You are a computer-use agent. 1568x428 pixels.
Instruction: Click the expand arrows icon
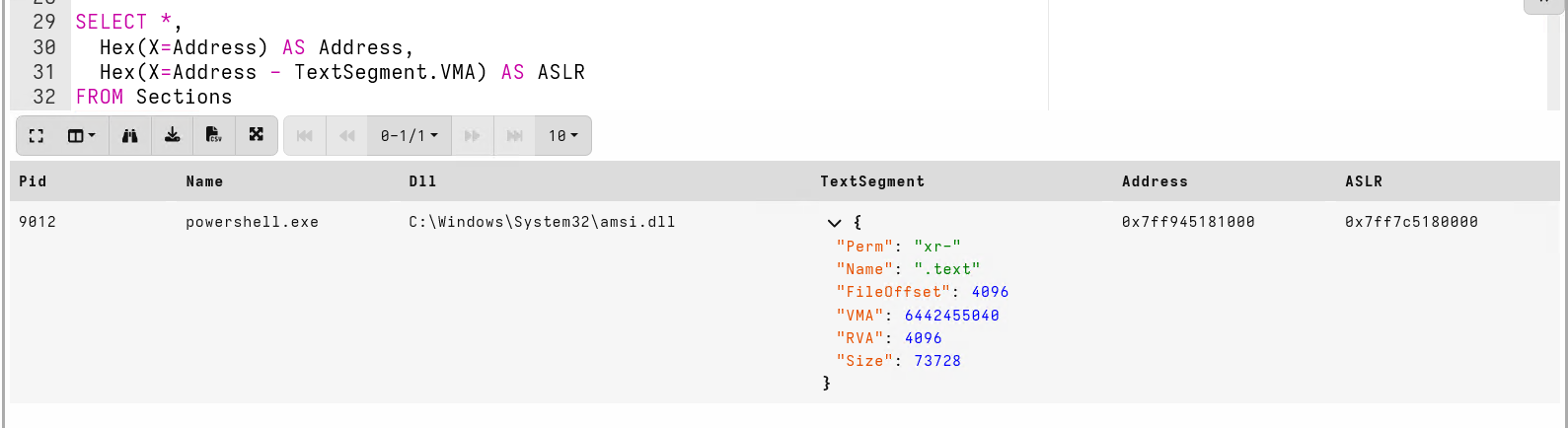pyautogui.click(x=257, y=136)
